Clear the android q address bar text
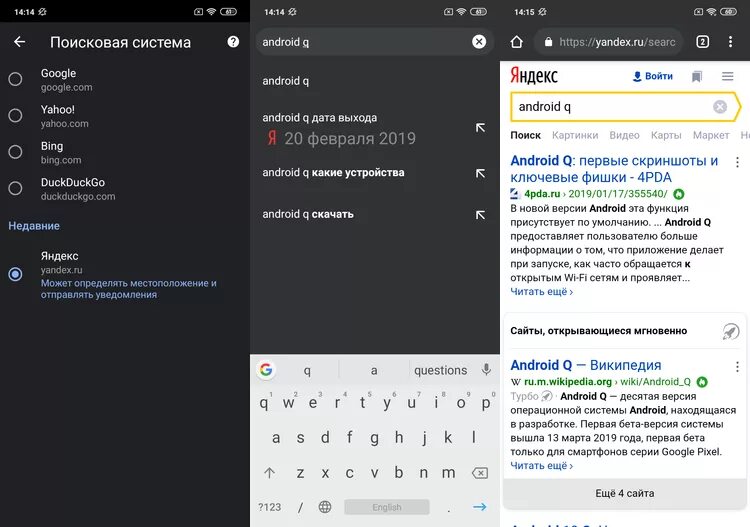750x527 pixels. coord(479,42)
